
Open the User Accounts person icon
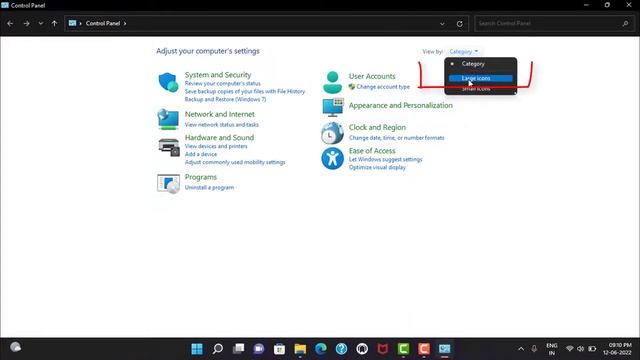(x=333, y=82)
